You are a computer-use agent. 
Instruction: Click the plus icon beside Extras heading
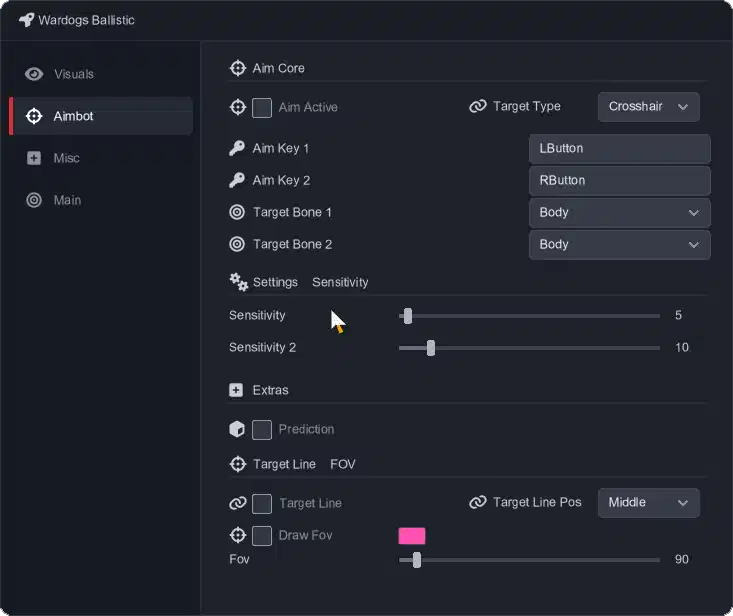[236, 390]
